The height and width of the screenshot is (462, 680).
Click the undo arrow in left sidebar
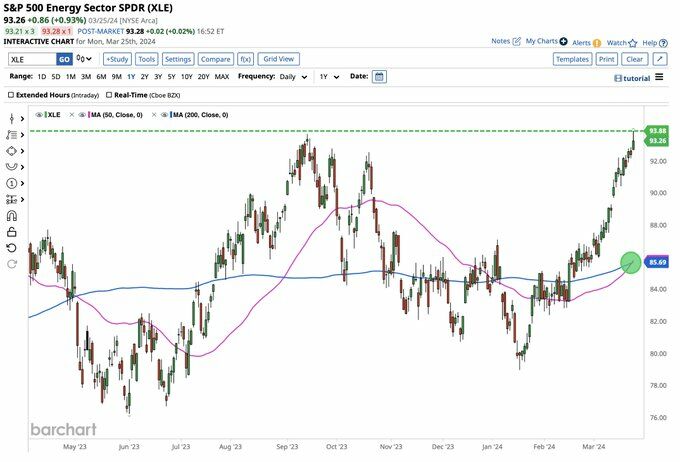[x=12, y=247]
